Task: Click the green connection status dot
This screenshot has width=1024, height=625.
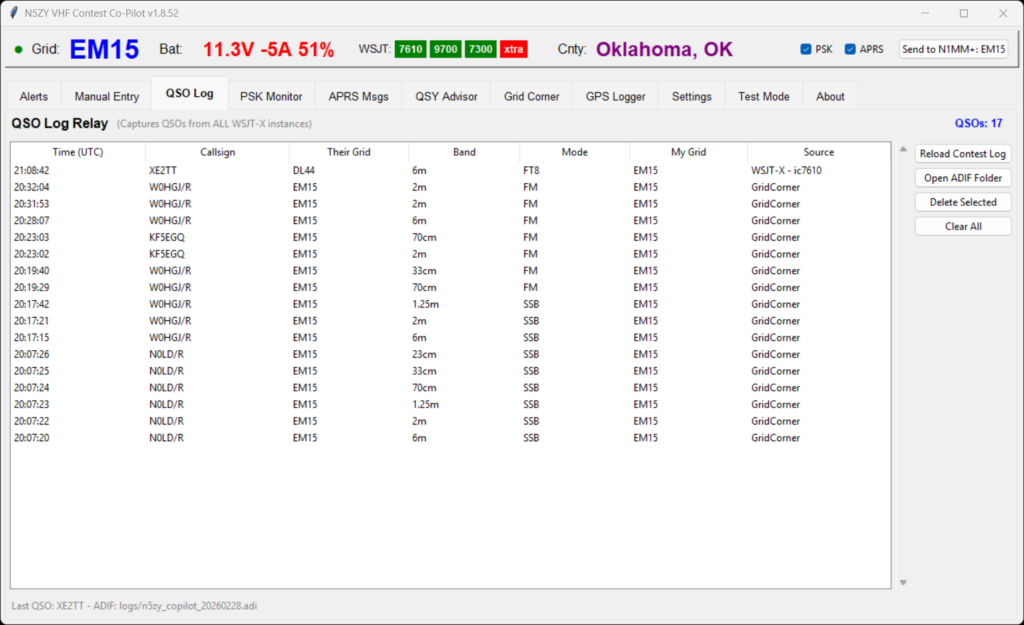Action: [18, 49]
